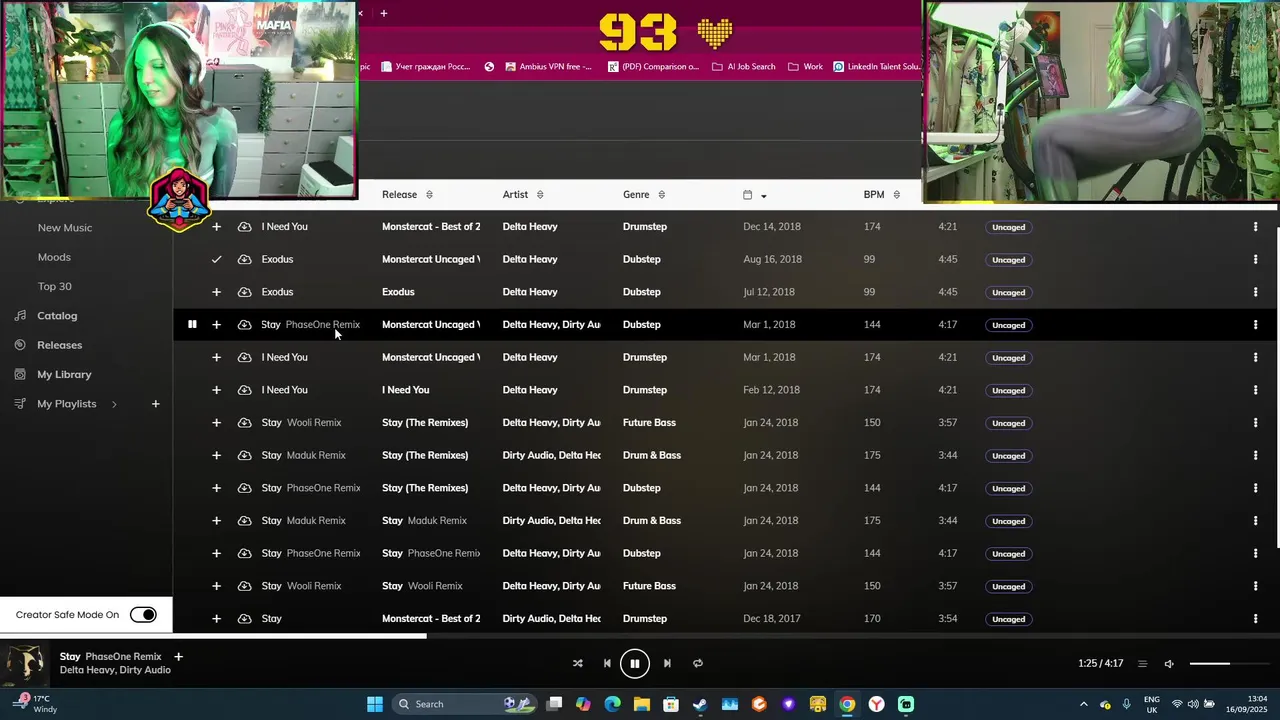Click the Releases disc icon
The height and width of the screenshot is (720, 1280).
19,345
